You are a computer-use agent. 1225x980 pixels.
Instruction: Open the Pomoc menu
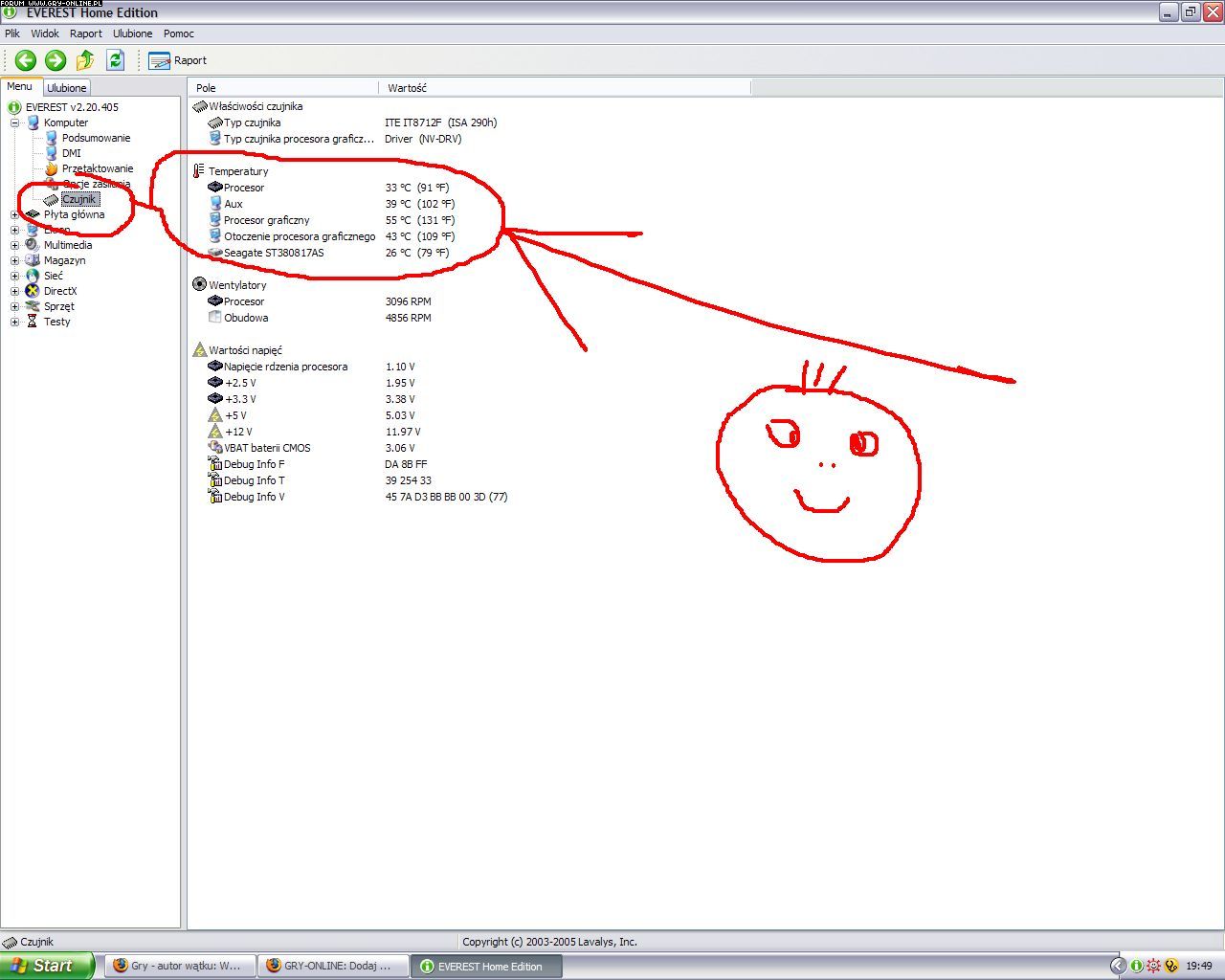178,33
